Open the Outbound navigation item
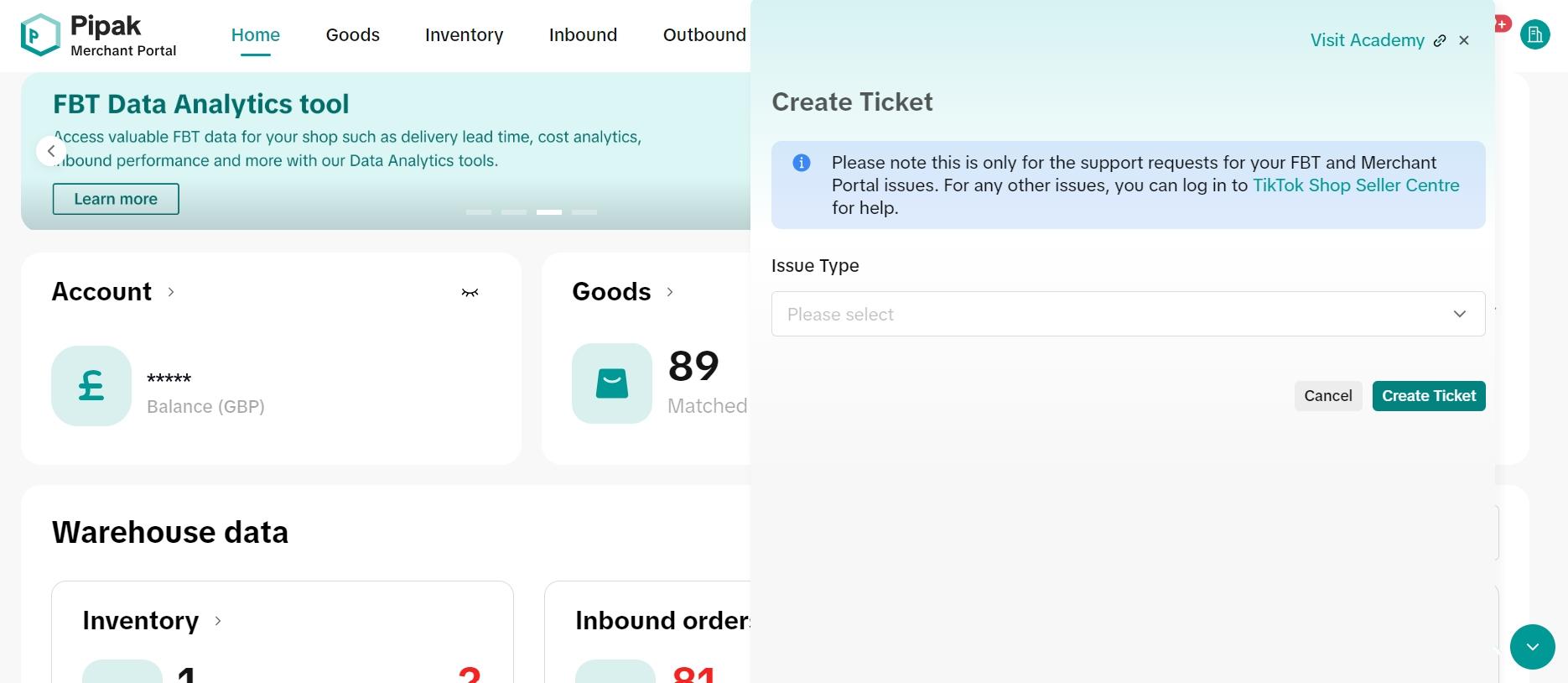The image size is (1568, 683). tap(704, 34)
